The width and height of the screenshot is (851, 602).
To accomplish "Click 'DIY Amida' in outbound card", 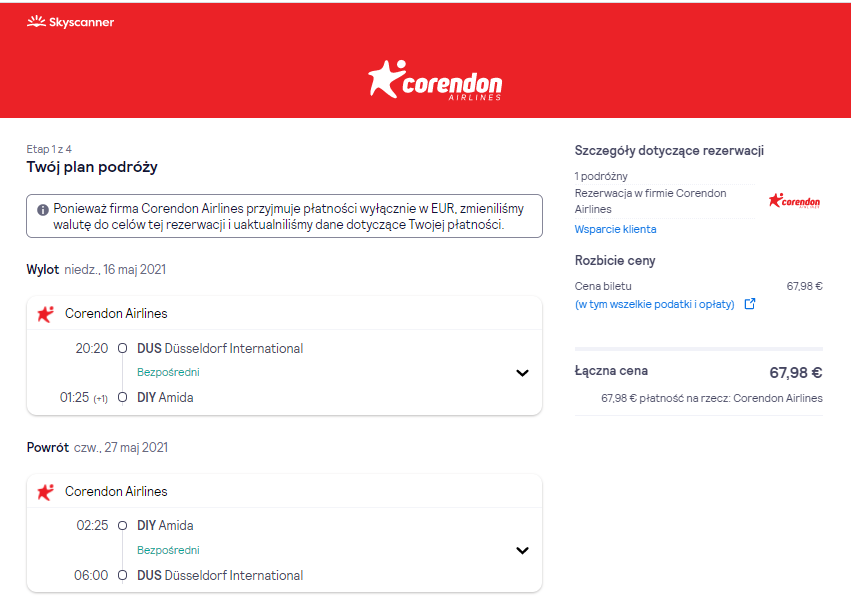I will 165,397.
